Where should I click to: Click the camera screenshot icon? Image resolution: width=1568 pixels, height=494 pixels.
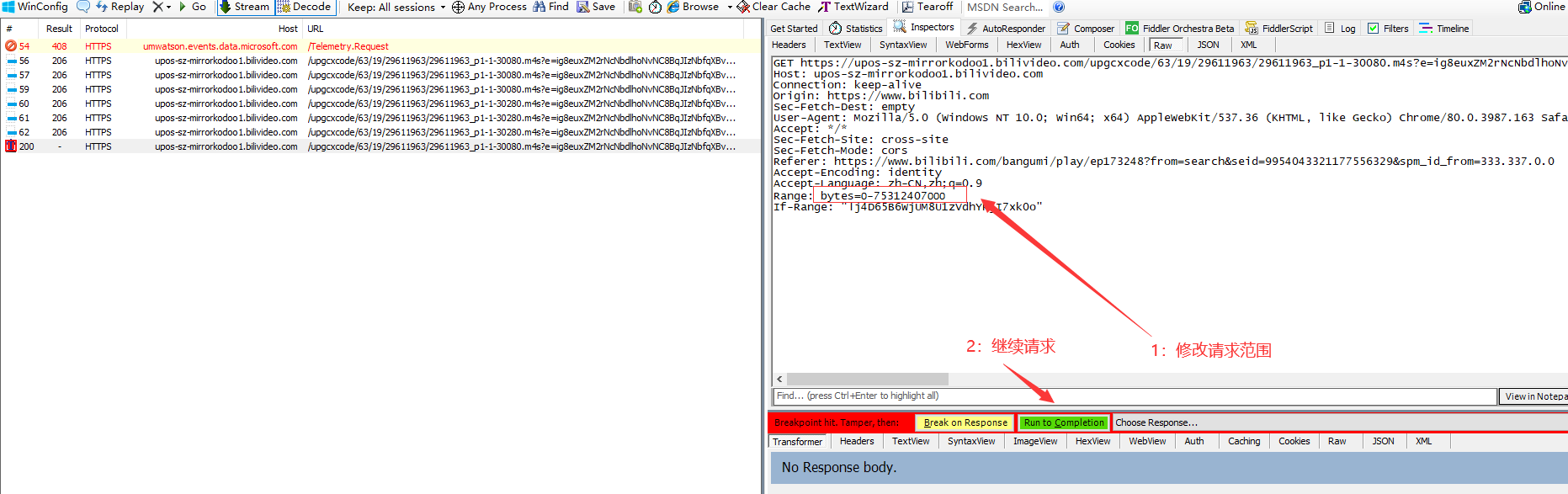point(635,7)
